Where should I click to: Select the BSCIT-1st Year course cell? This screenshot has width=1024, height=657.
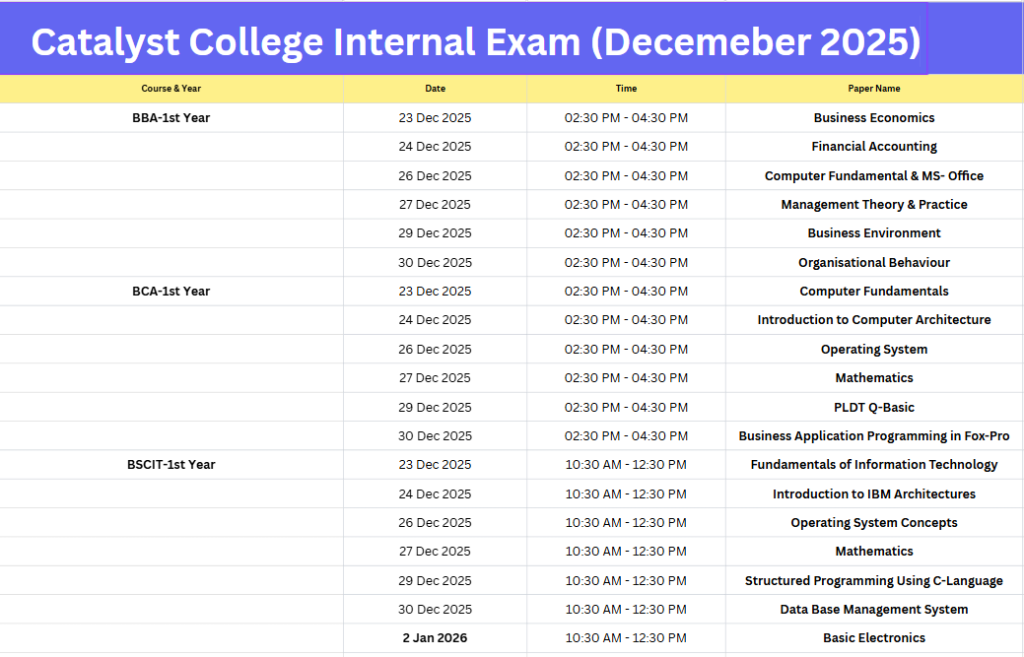[x=171, y=464]
